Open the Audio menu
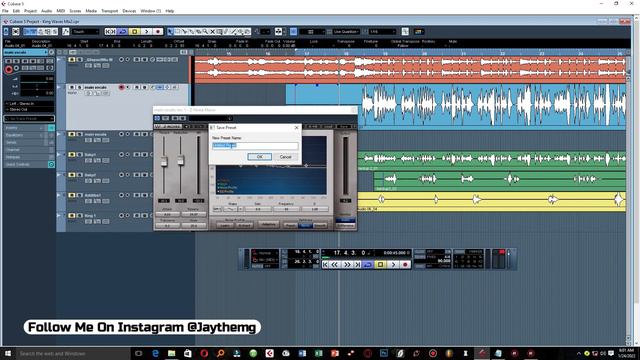The width and height of the screenshot is (640, 360). pos(47,11)
